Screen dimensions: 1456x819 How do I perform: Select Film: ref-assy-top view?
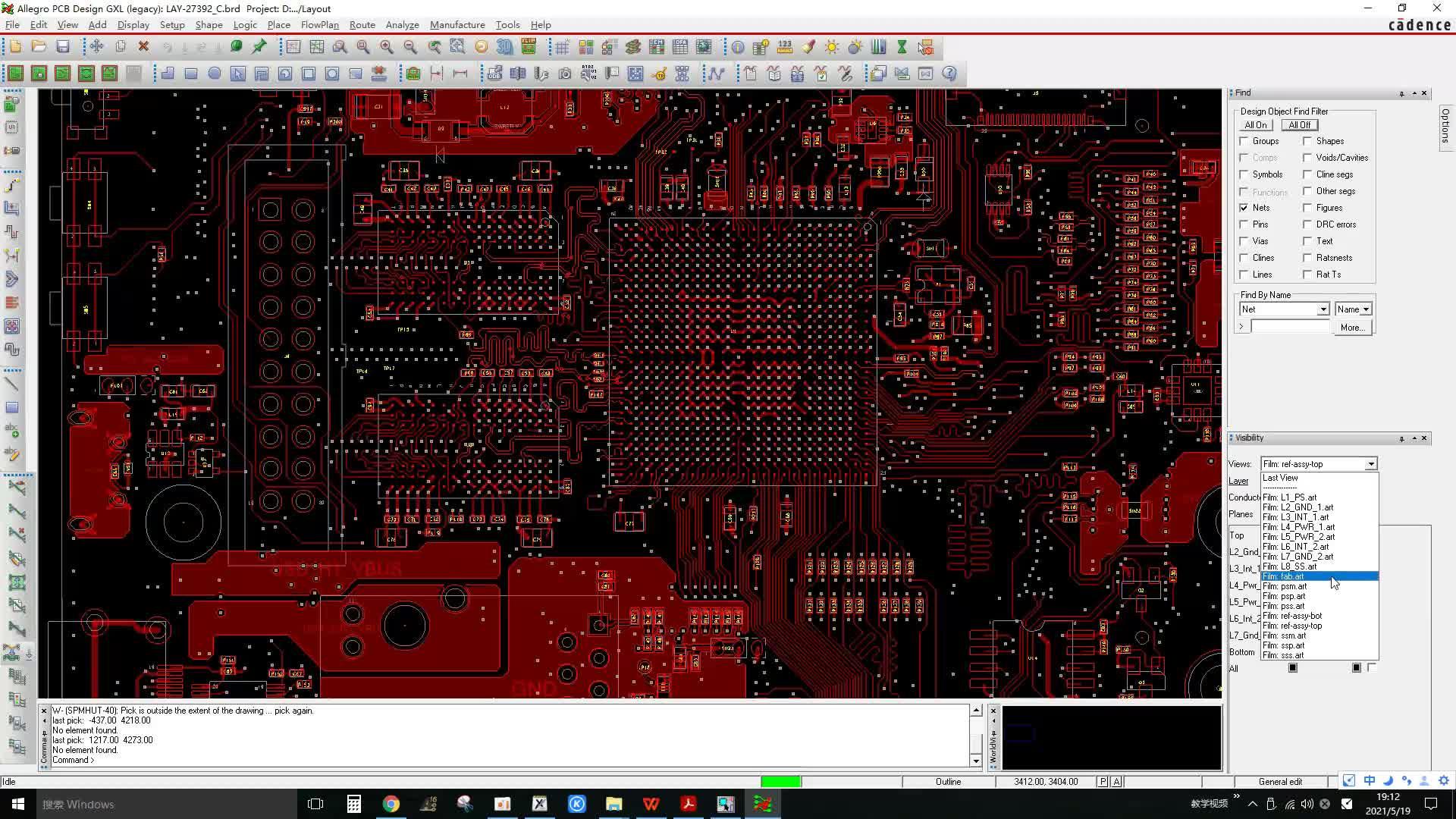point(1295,626)
